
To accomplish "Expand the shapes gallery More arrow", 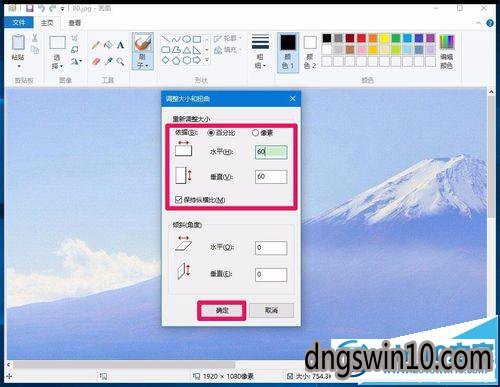I will click(207, 60).
